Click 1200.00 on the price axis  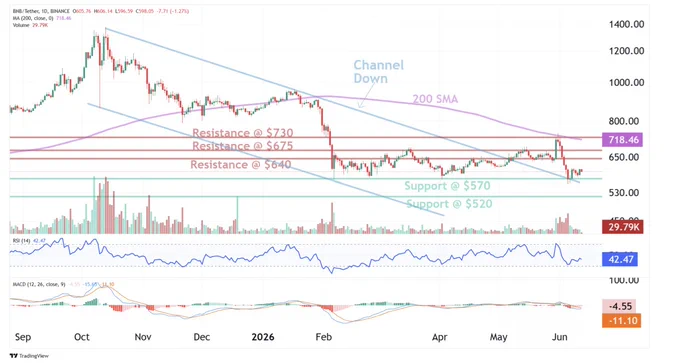(626, 51)
